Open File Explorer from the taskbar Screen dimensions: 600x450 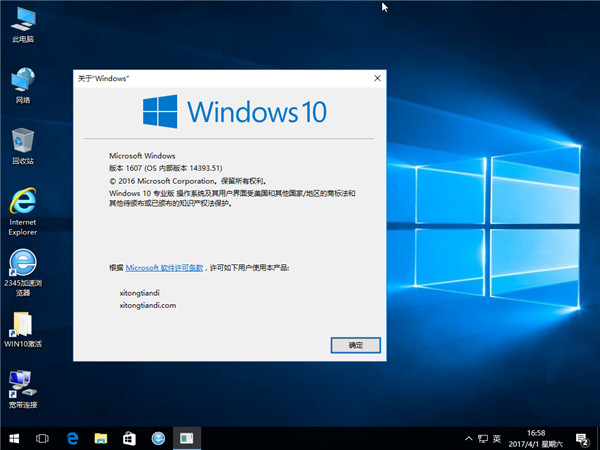(x=101, y=439)
